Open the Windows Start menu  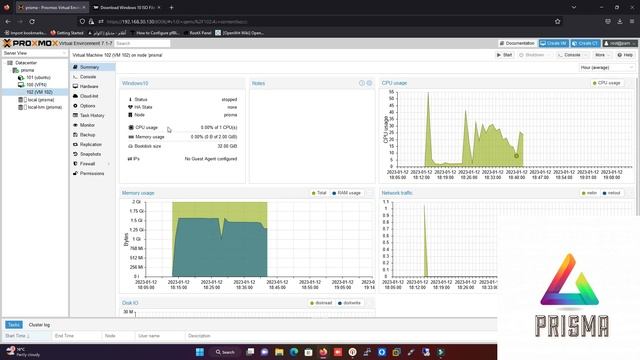200,352
